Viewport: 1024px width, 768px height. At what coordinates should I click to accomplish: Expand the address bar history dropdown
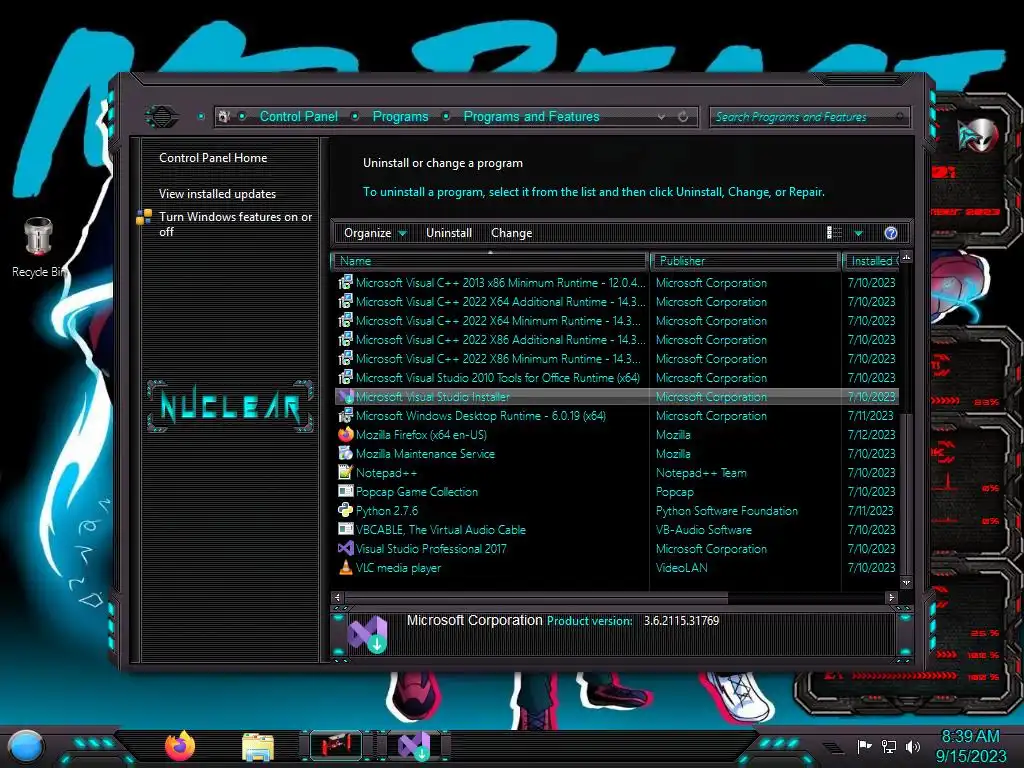pyautogui.click(x=661, y=117)
